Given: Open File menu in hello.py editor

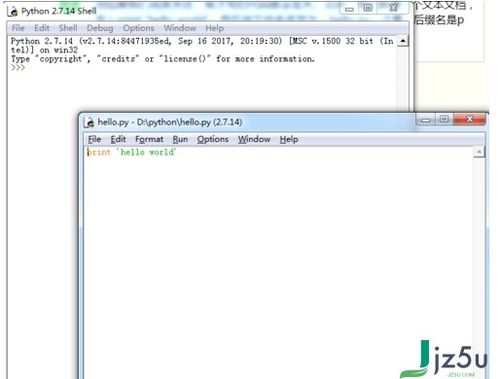Looking at the screenshot, I should tap(94, 139).
